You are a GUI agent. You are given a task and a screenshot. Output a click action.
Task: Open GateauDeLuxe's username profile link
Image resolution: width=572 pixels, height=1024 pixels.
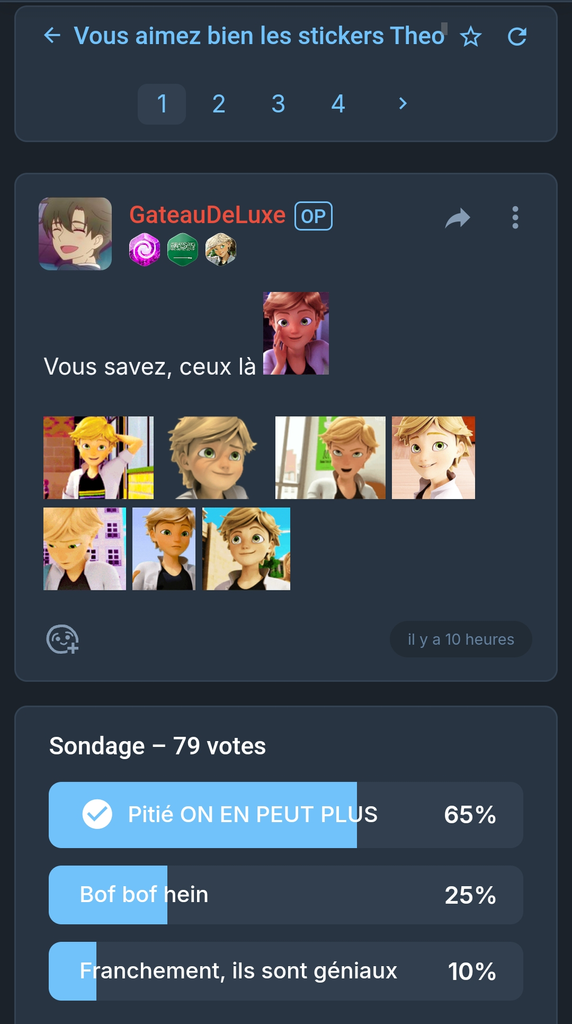click(207, 215)
